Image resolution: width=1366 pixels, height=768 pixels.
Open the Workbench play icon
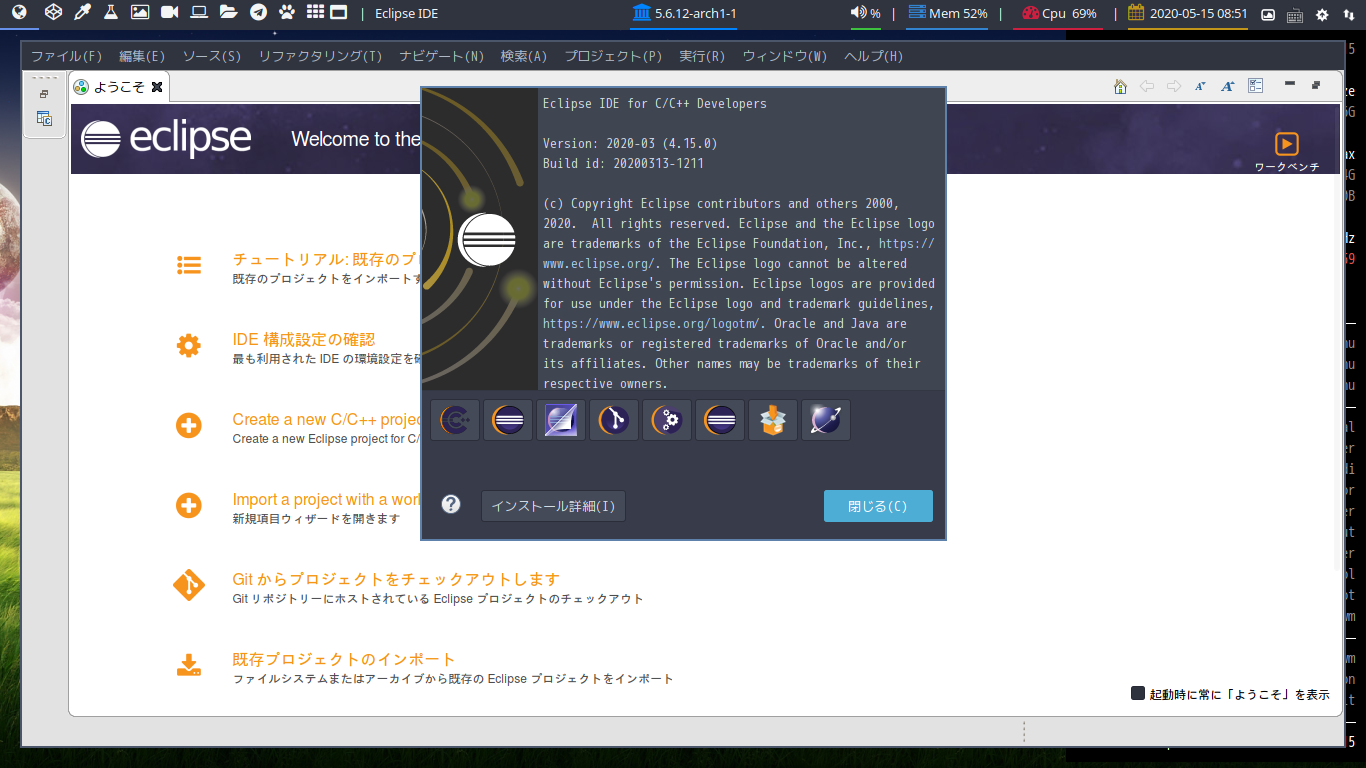(x=1287, y=143)
